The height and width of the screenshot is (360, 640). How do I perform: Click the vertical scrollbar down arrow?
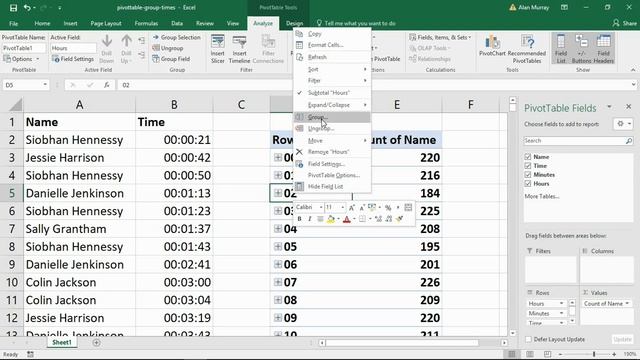pyautogui.click(x=513, y=333)
